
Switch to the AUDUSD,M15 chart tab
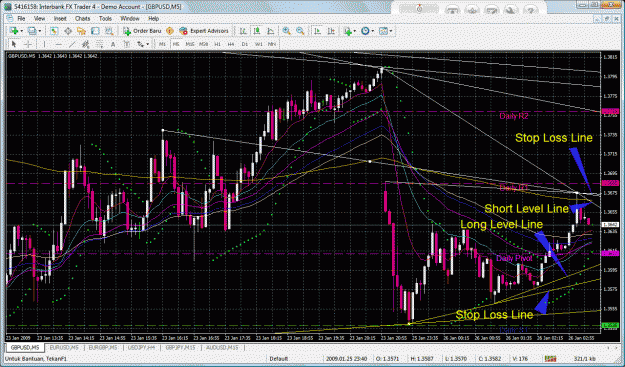click(x=222, y=348)
